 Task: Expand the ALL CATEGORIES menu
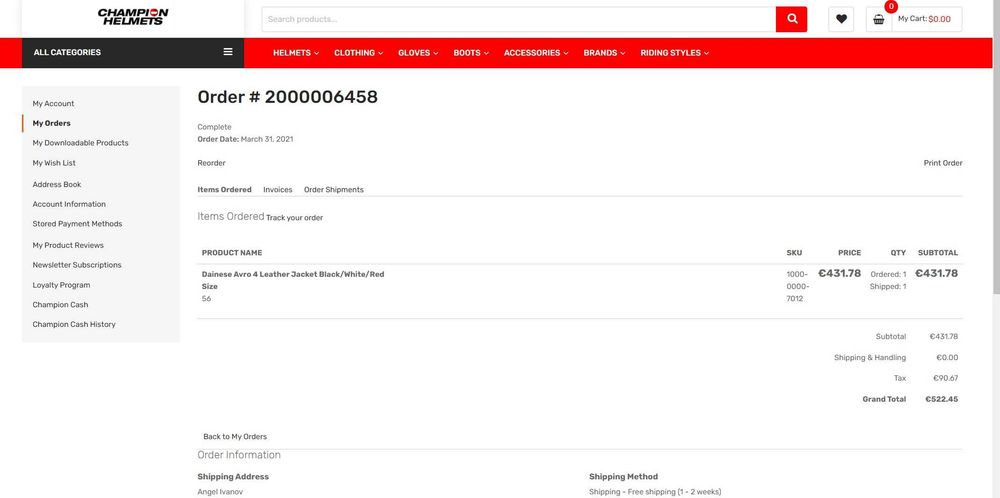pyautogui.click(x=133, y=52)
